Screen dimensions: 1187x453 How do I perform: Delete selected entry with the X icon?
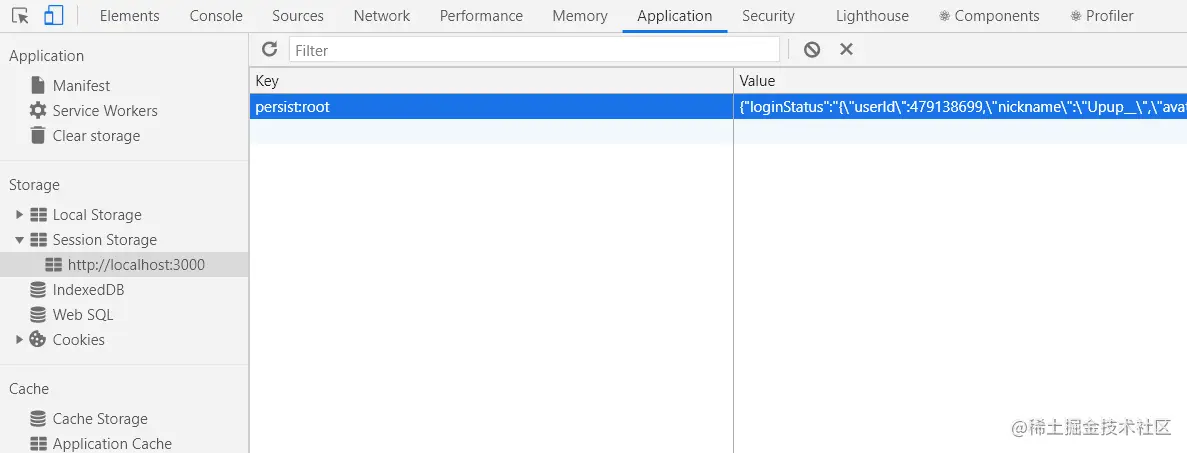[x=846, y=49]
